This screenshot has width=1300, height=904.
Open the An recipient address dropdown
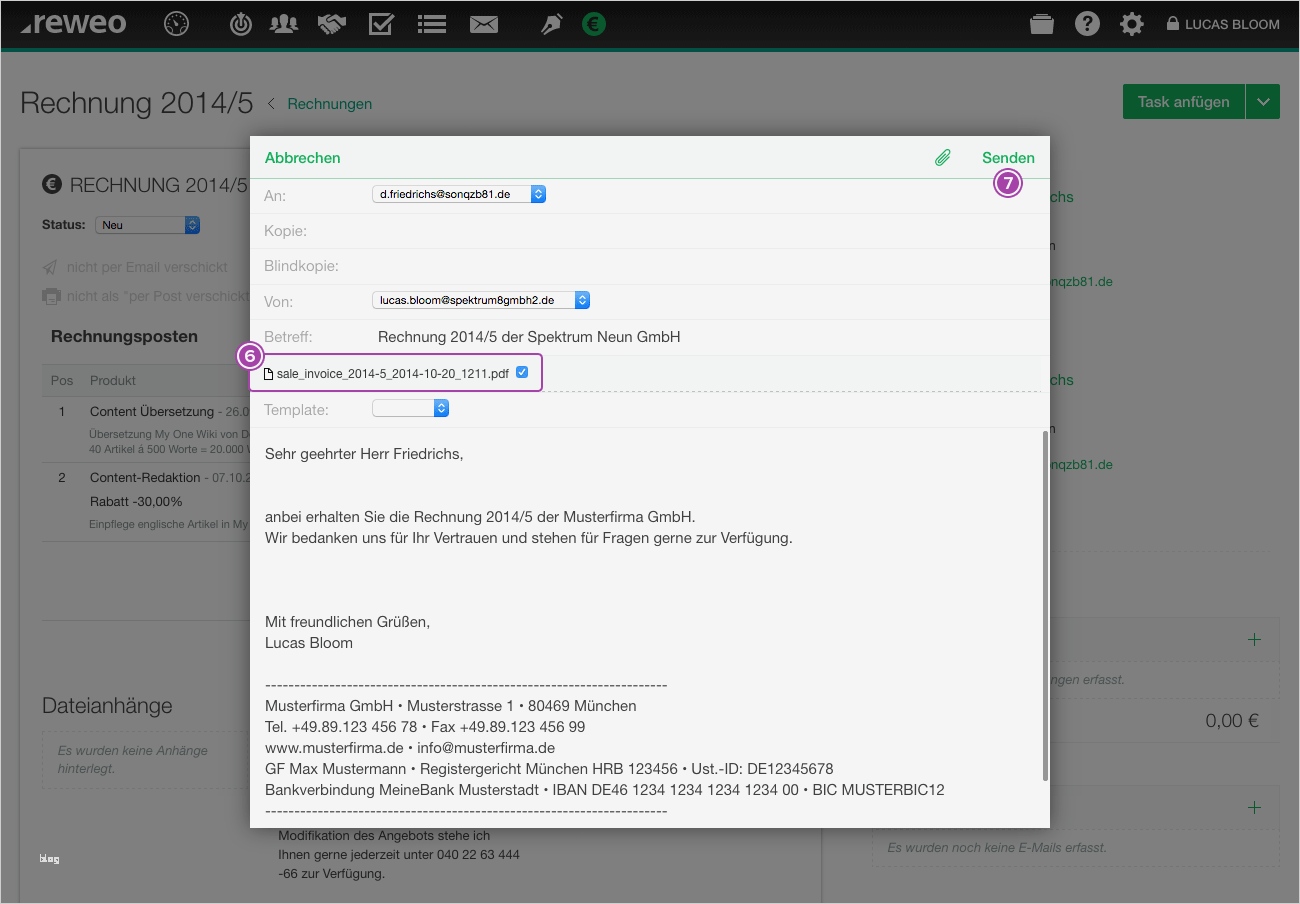pos(539,194)
